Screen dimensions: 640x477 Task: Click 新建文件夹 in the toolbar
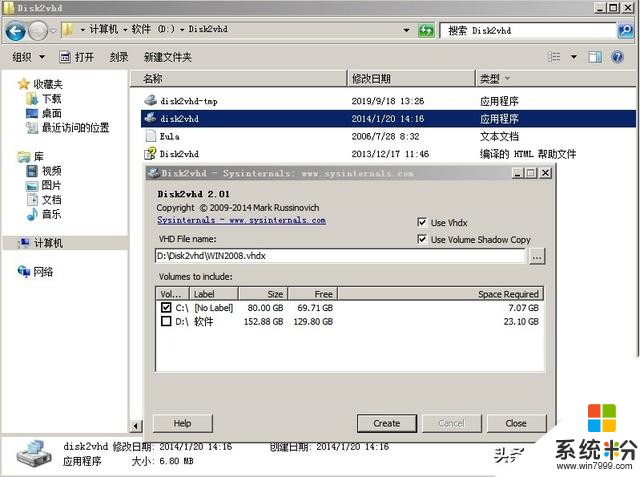167,57
